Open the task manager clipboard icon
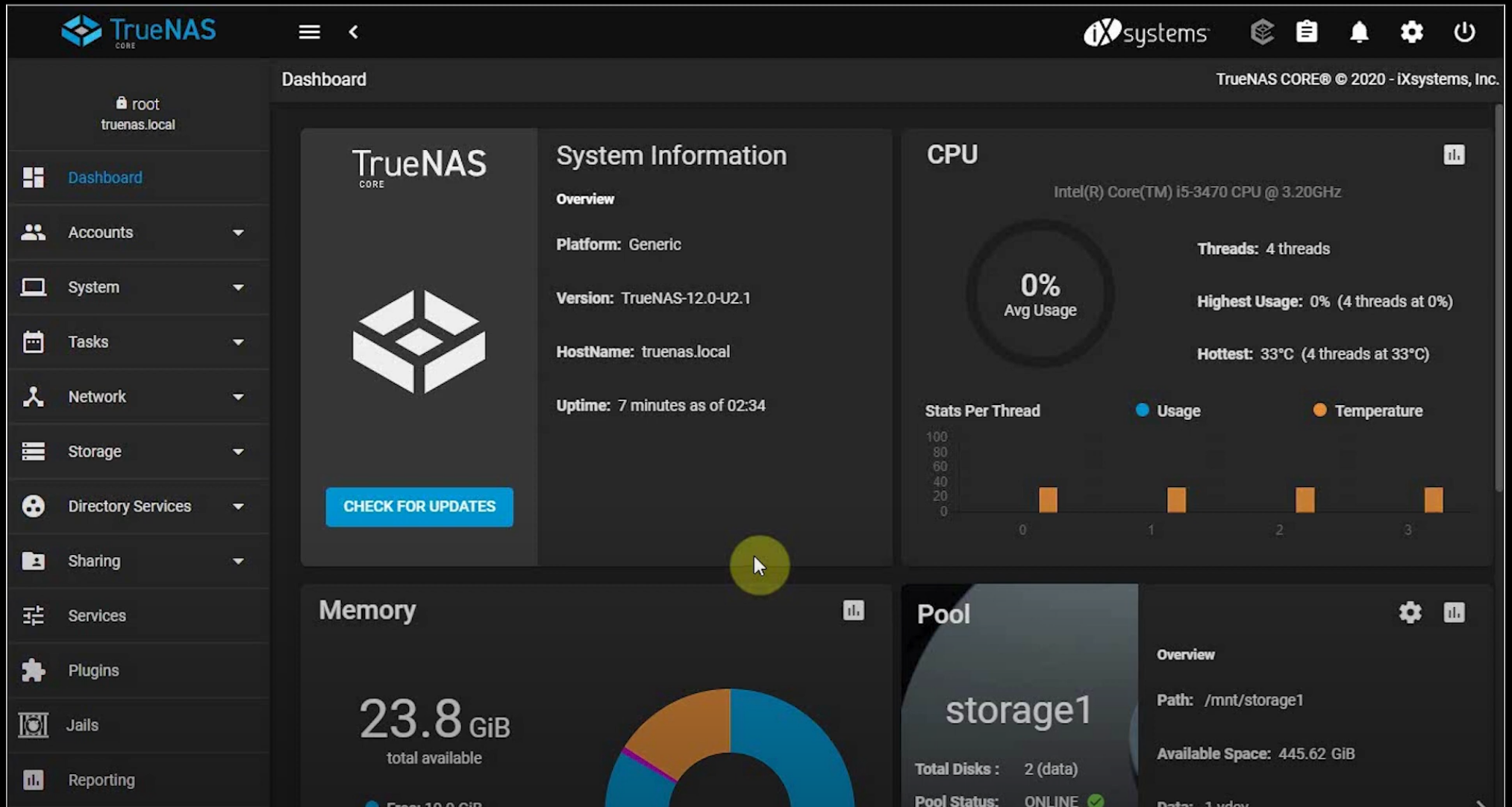1512x807 pixels. [1307, 32]
